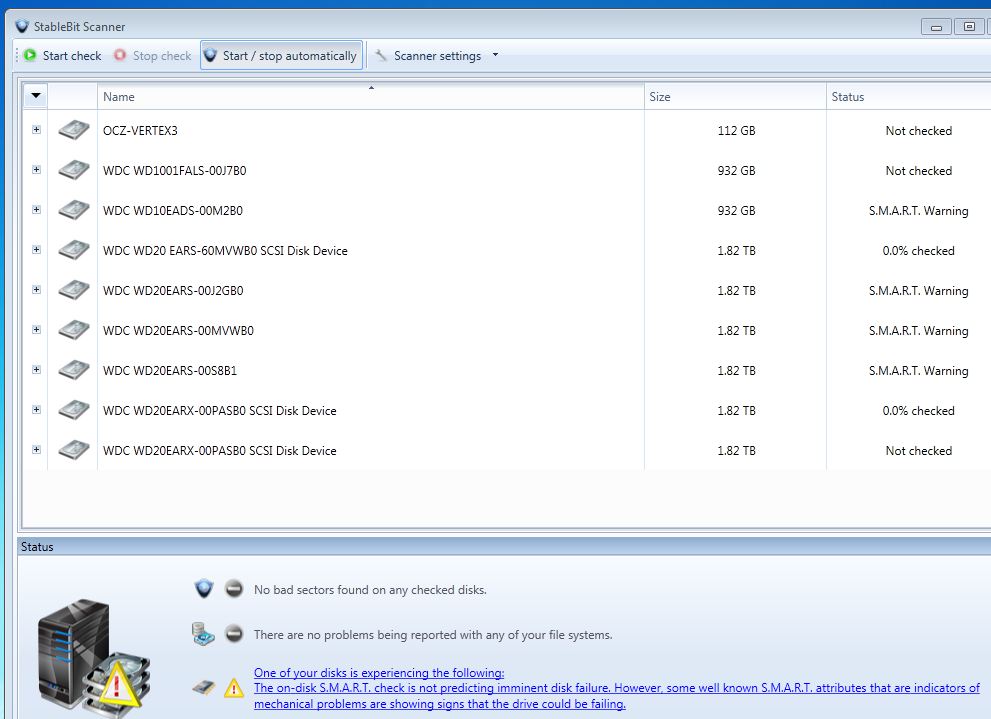Click the yellow warning triangle icon in Status
This screenshot has width=991, height=719.
[233, 688]
